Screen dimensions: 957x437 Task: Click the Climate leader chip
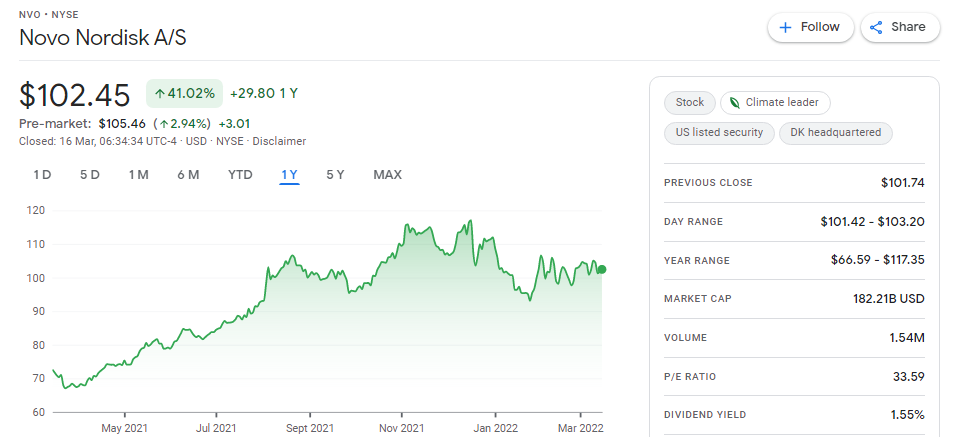tap(775, 103)
